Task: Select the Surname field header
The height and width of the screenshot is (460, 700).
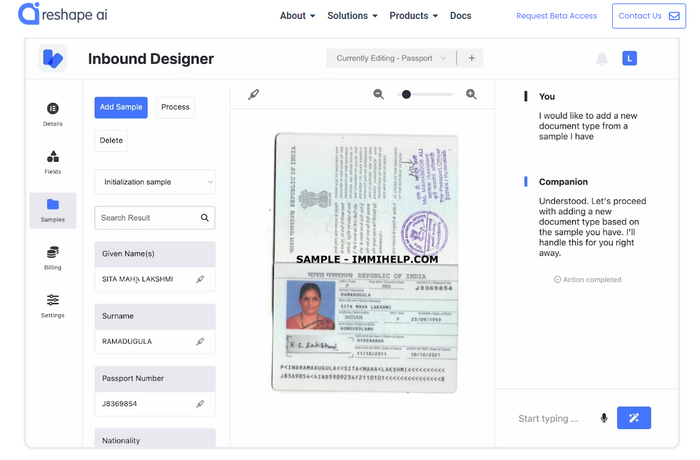Action: pyautogui.click(x=155, y=316)
